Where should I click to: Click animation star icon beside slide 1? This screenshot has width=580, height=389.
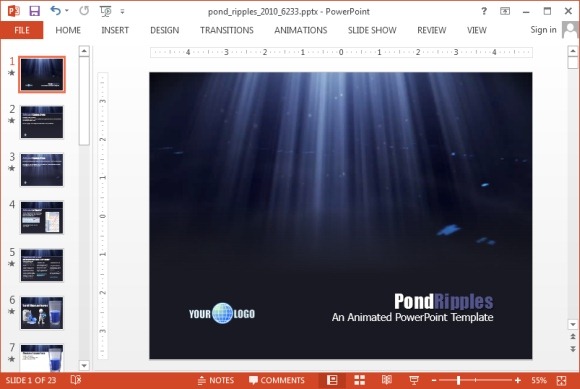(11, 73)
